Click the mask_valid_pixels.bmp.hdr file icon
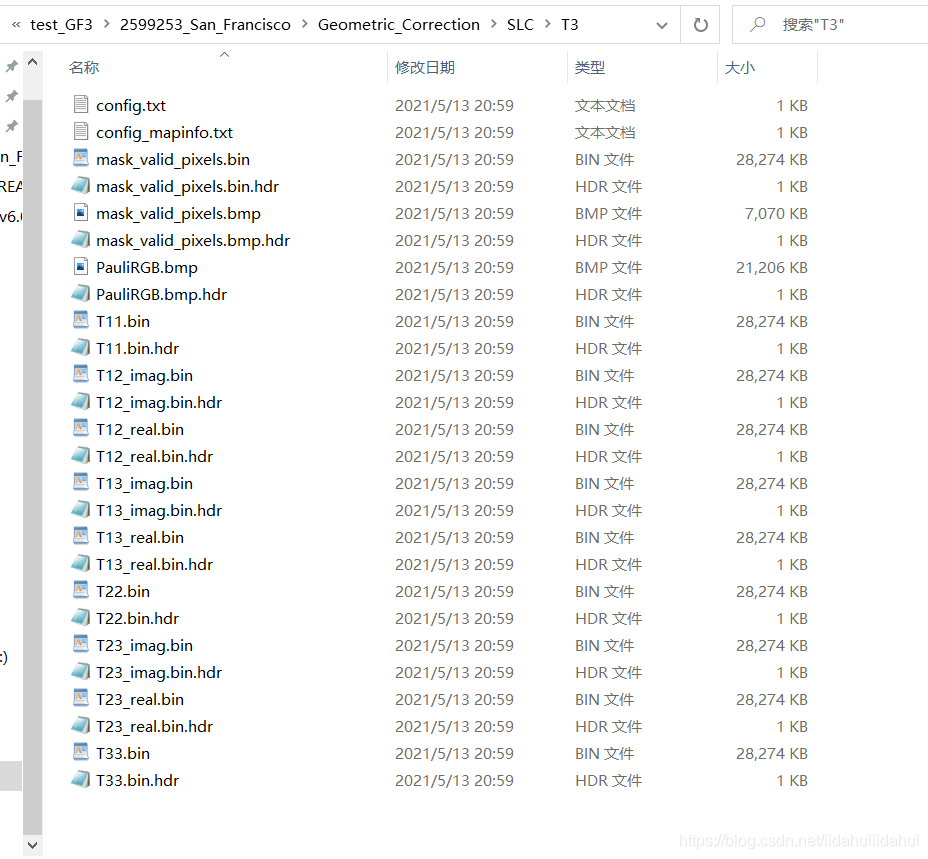This screenshot has width=928, height=859. (81, 239)
